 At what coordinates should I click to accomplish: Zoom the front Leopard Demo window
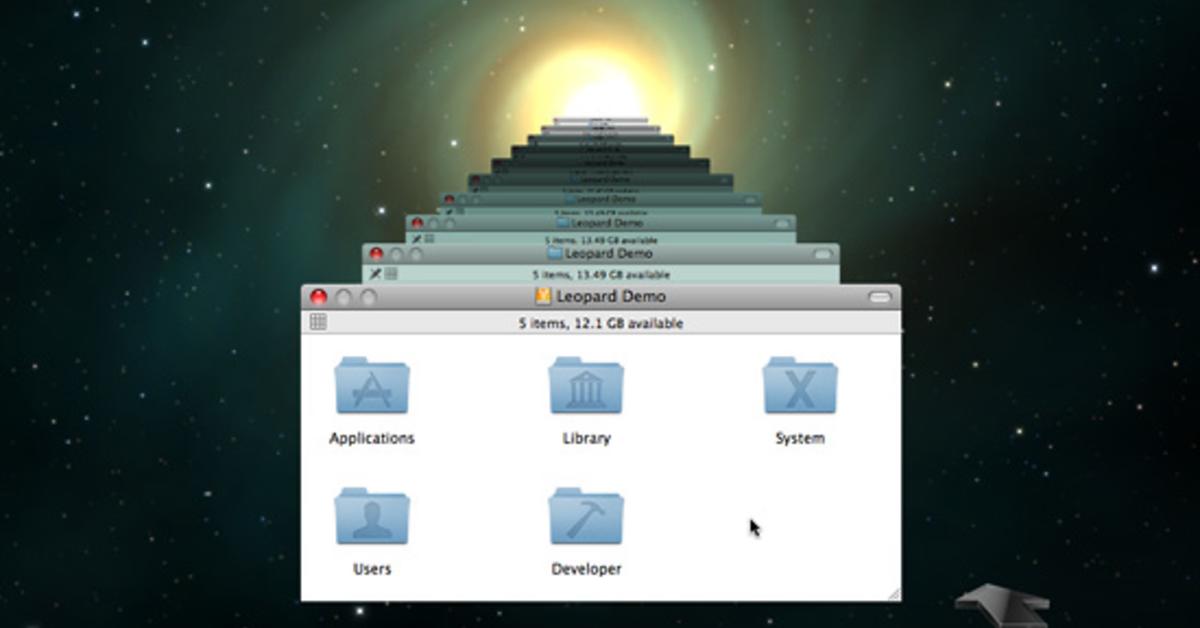click(x=369, y=297)
